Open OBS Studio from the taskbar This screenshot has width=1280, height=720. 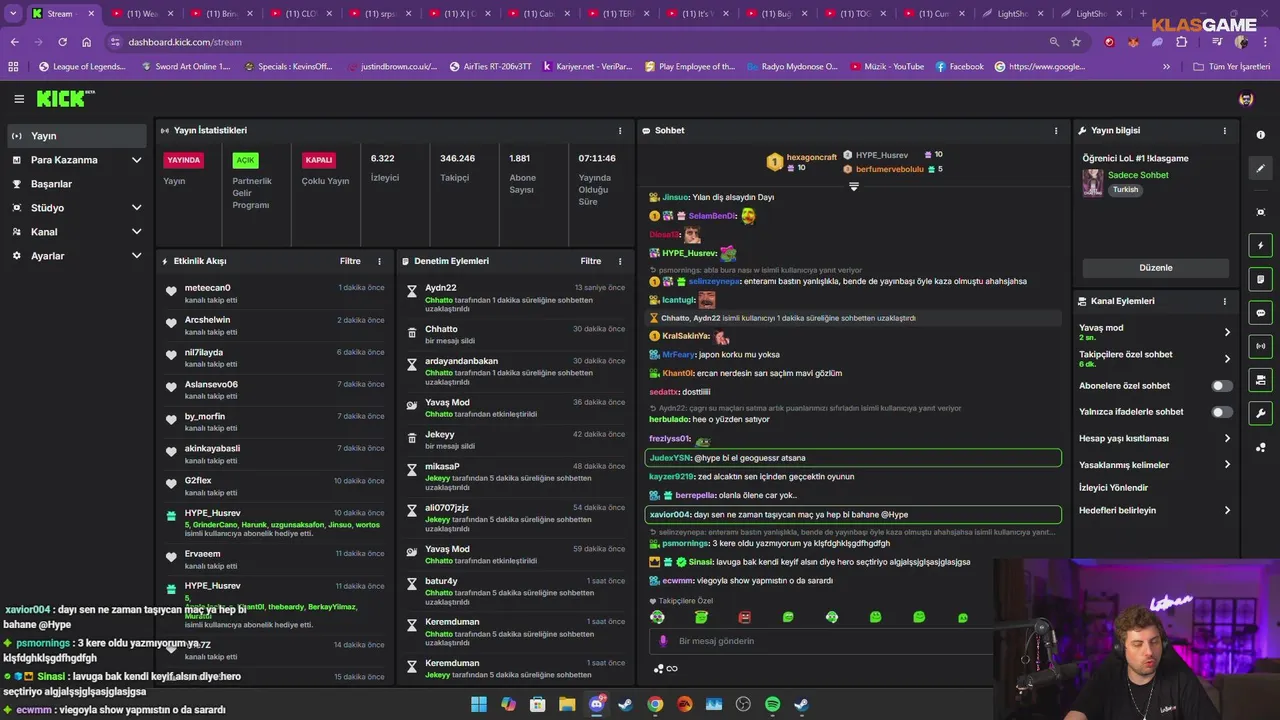pyautogui.click(x=743, y=704)
